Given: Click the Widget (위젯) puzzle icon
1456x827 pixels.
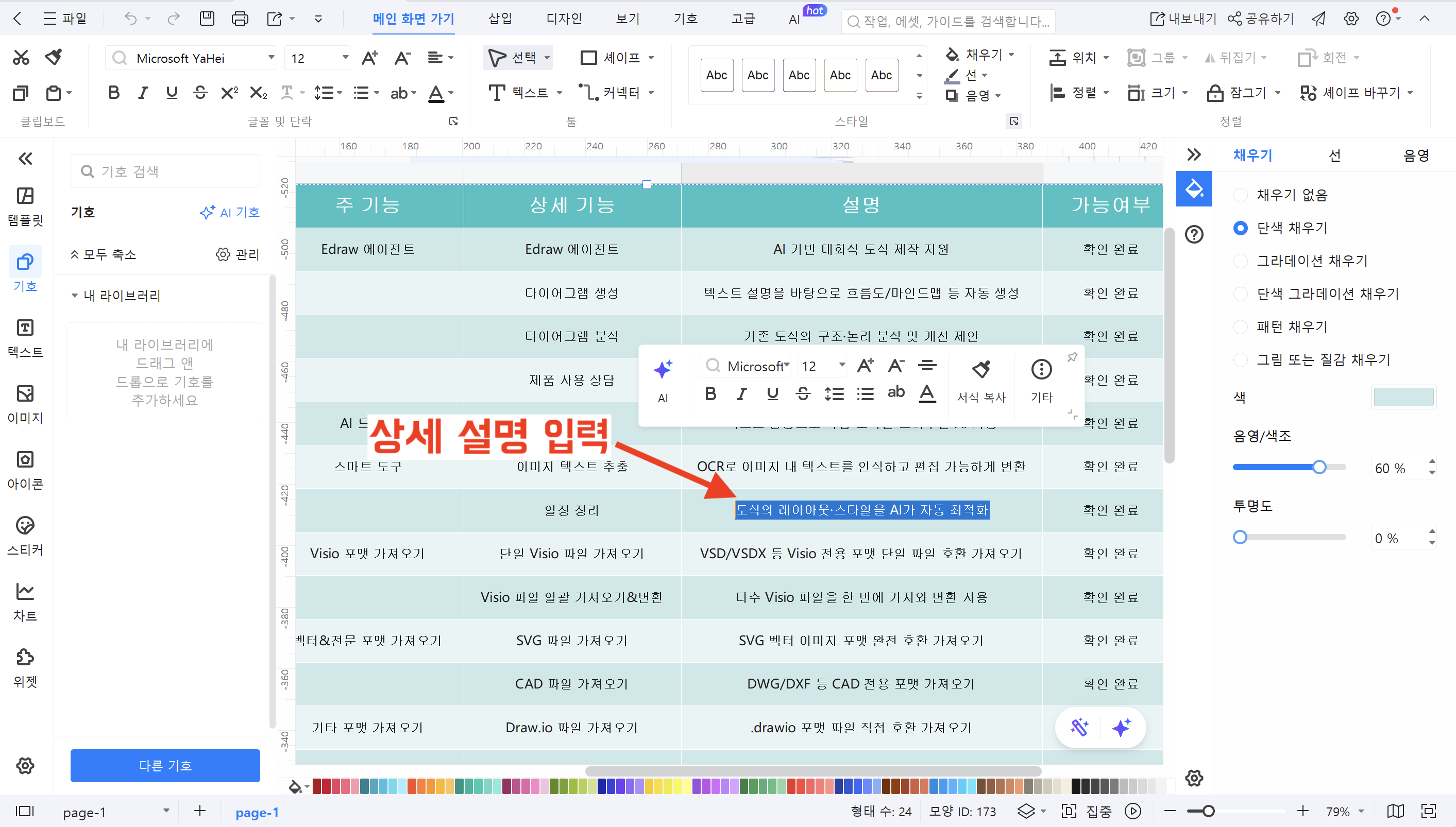Looking at the screenshot, I should tap(25, 657).
